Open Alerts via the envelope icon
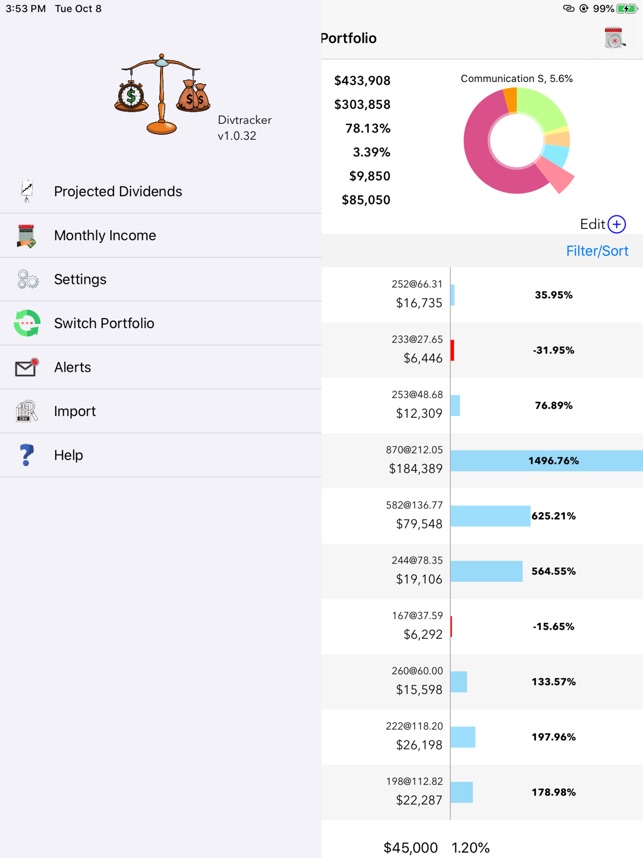This screenshot has width=643, height=858. (x=24, y=367)
